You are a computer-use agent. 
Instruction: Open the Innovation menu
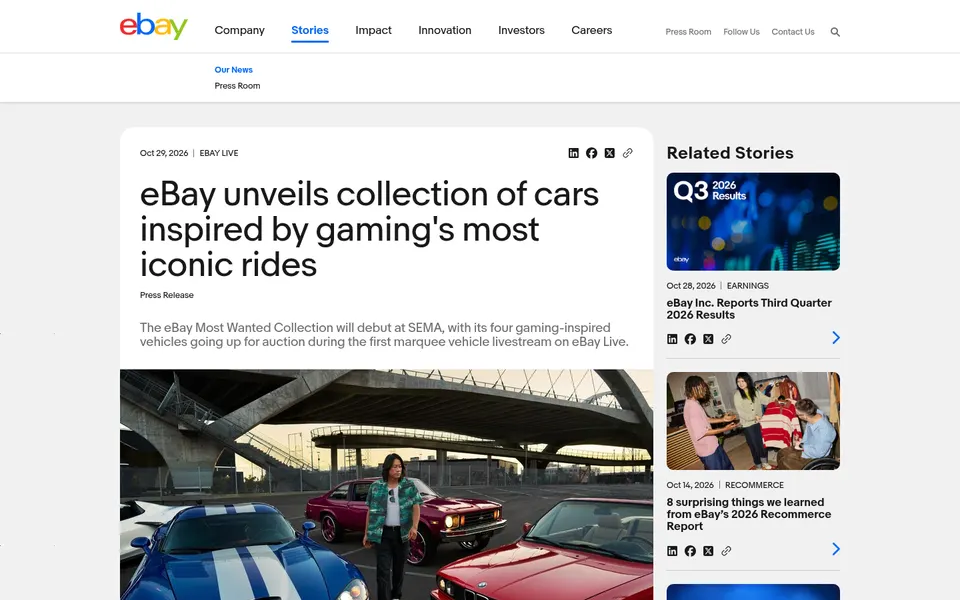point(444,30)
